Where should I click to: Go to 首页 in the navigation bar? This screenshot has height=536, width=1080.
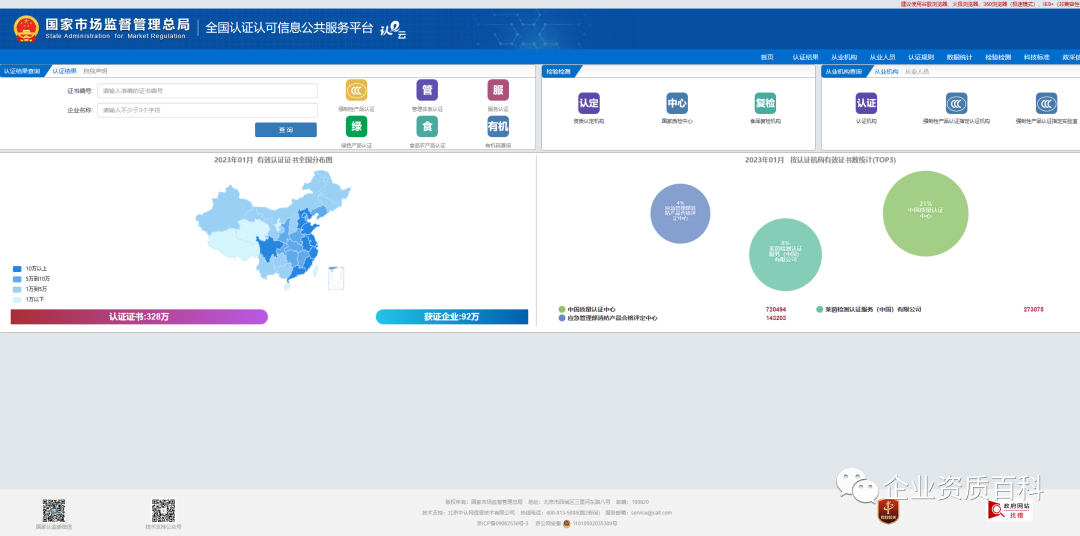tap(767, 57)
